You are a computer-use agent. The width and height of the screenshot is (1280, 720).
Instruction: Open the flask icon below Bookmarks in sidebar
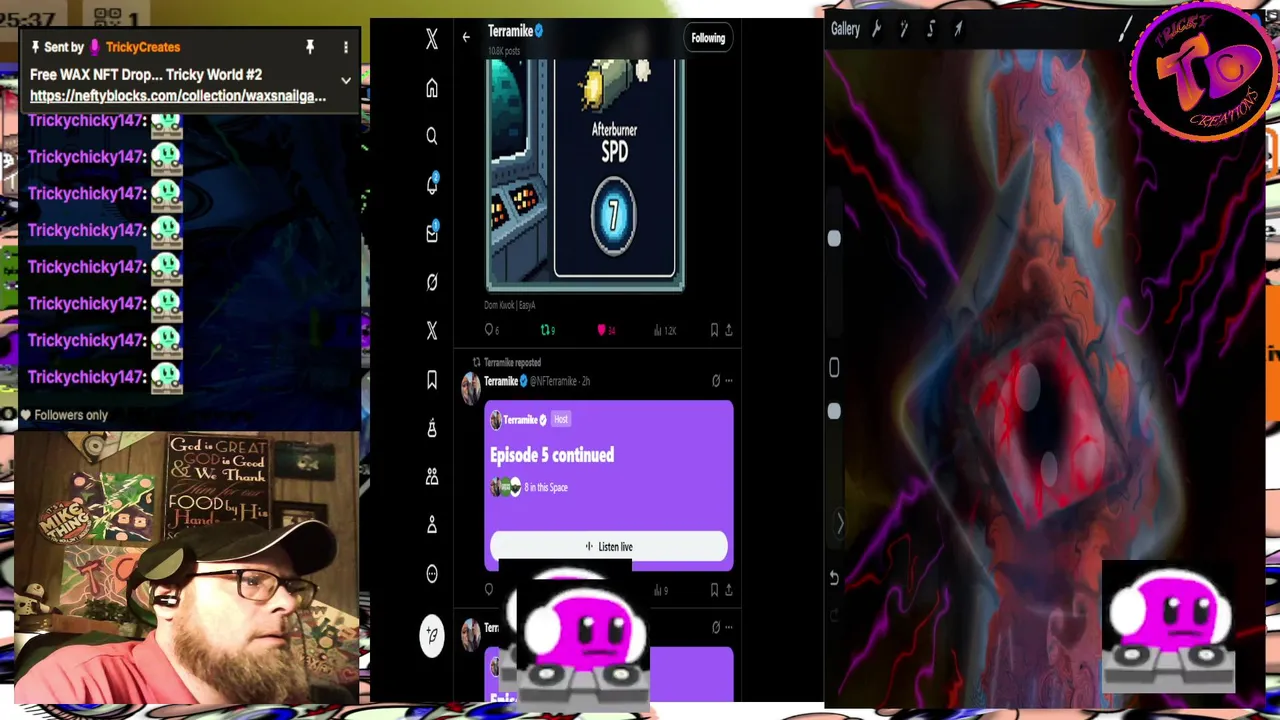click(x=432, y=428)
